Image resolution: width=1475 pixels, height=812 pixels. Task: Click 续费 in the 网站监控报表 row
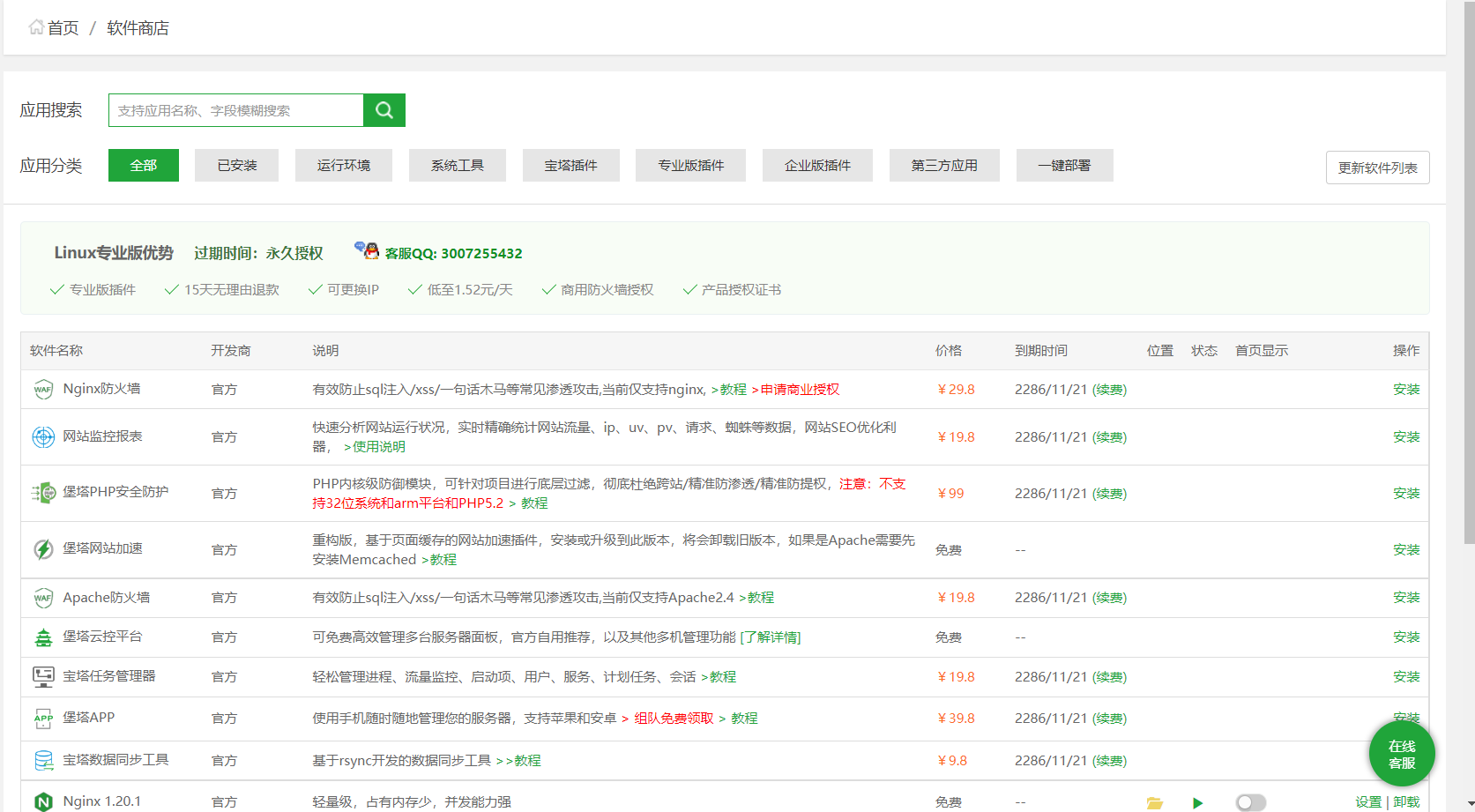(x=1109, y=436)
